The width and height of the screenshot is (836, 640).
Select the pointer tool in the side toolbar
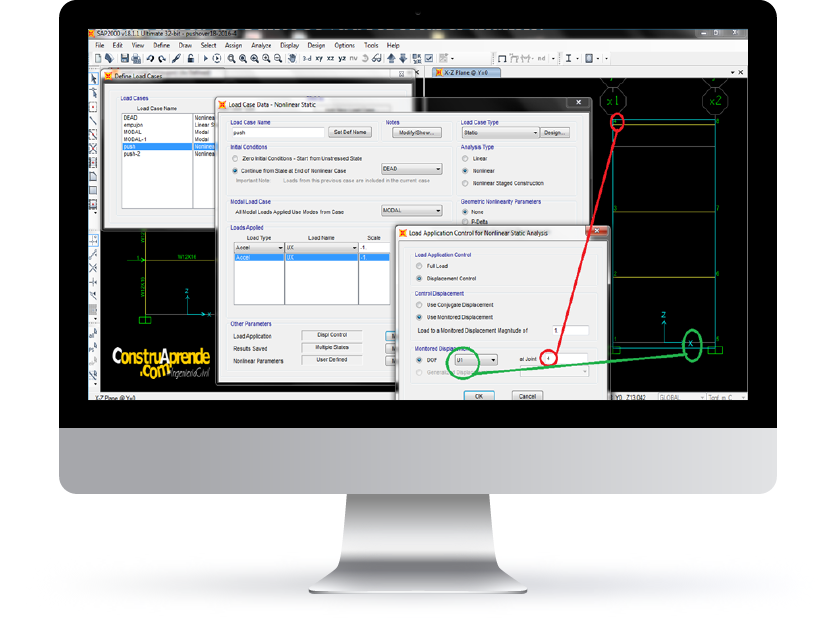click(x=93, y=79)
